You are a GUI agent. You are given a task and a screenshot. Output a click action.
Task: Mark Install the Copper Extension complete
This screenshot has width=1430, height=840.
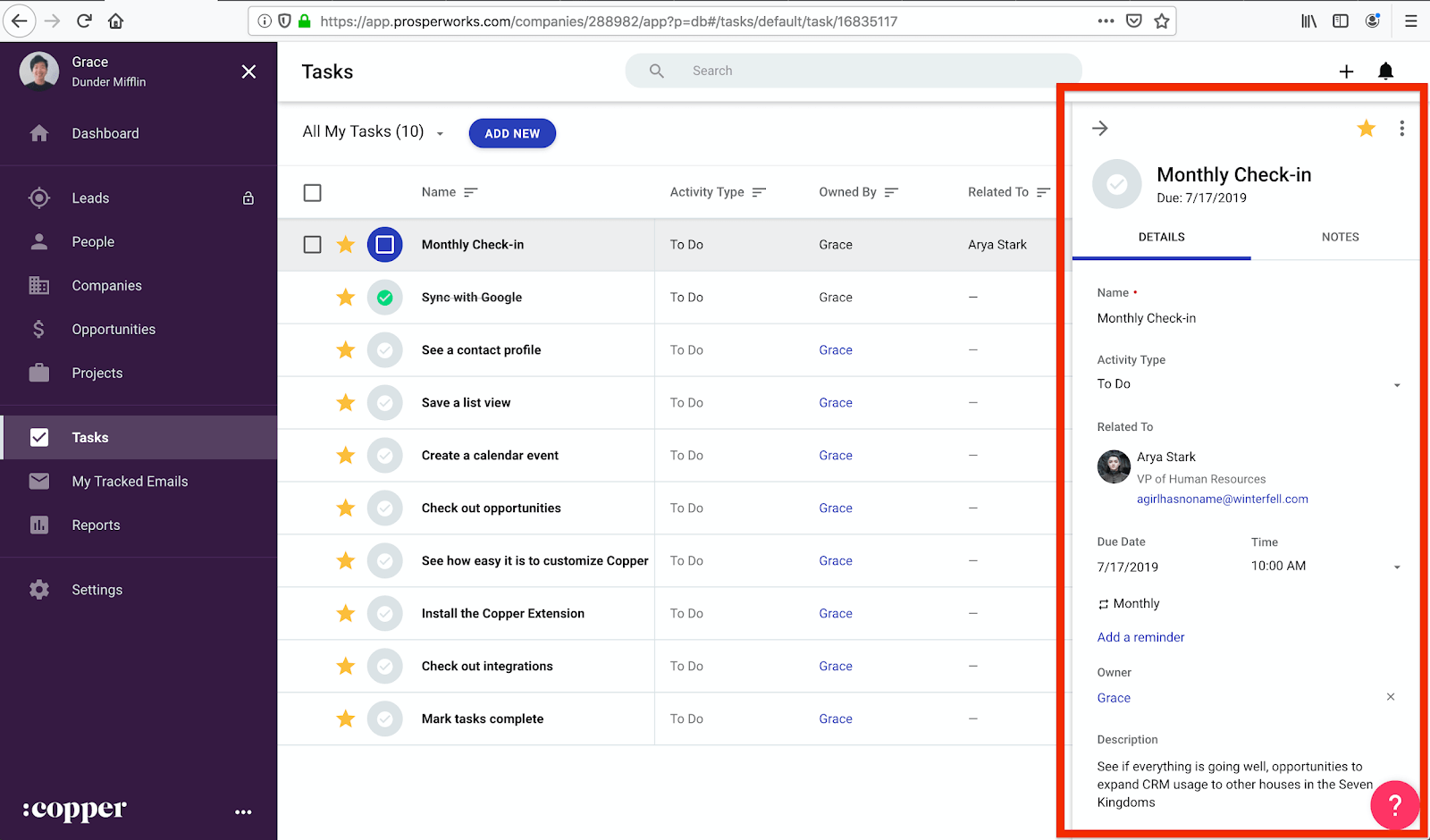384,613
